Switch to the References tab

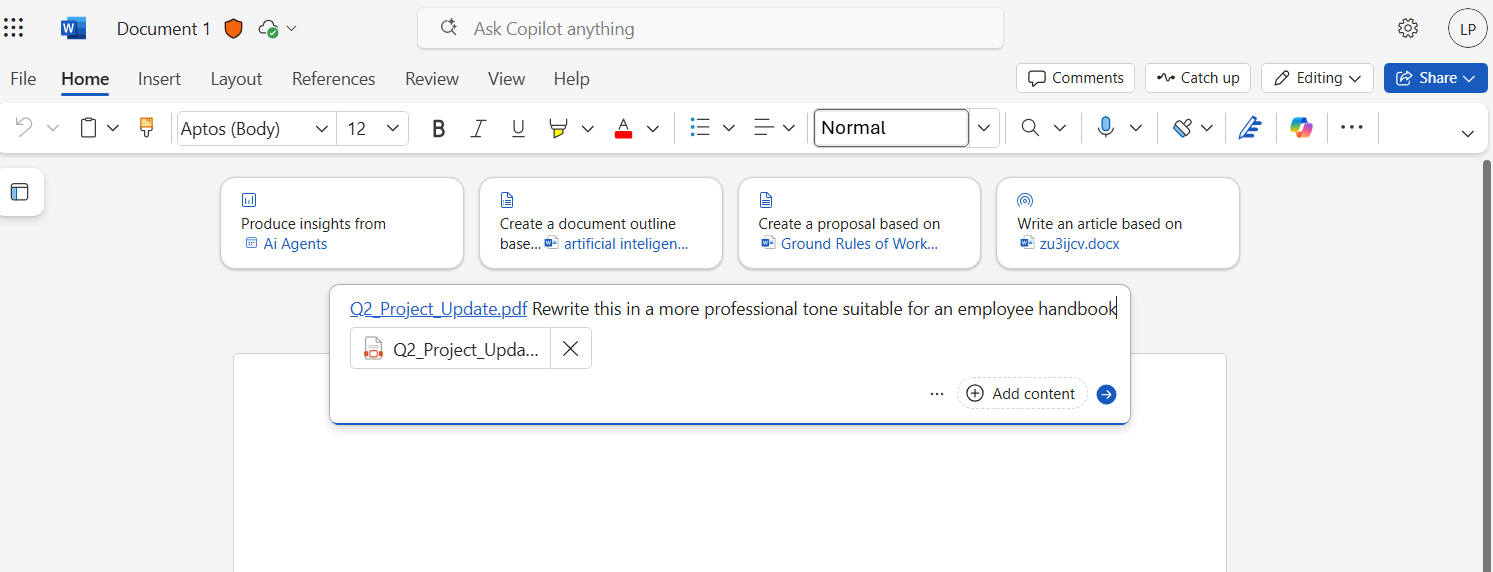tap(334, 79)
